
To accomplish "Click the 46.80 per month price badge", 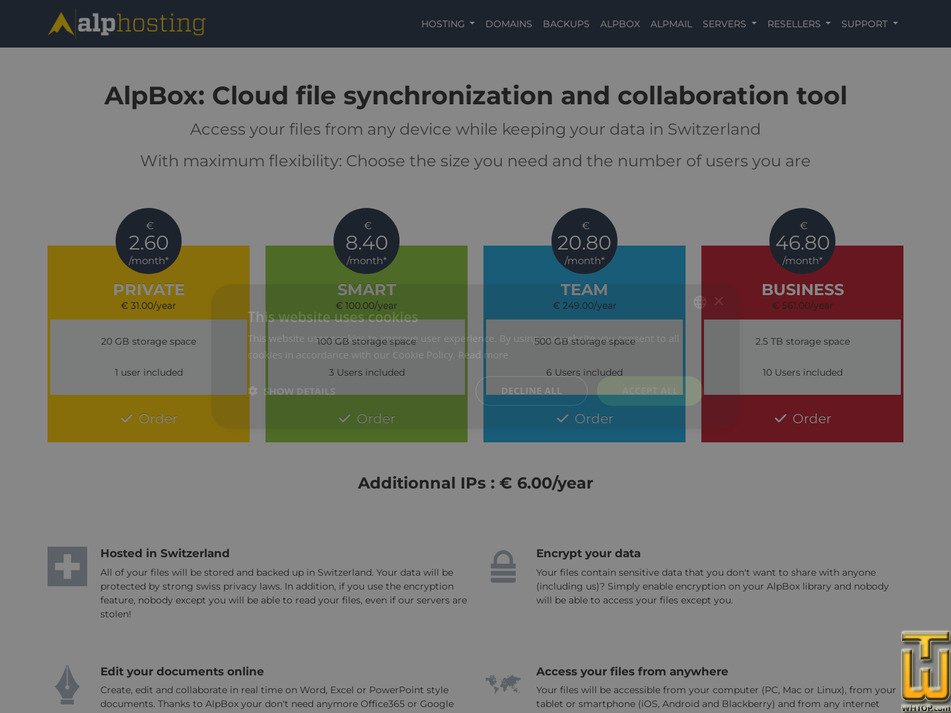I will coord(802,241).
